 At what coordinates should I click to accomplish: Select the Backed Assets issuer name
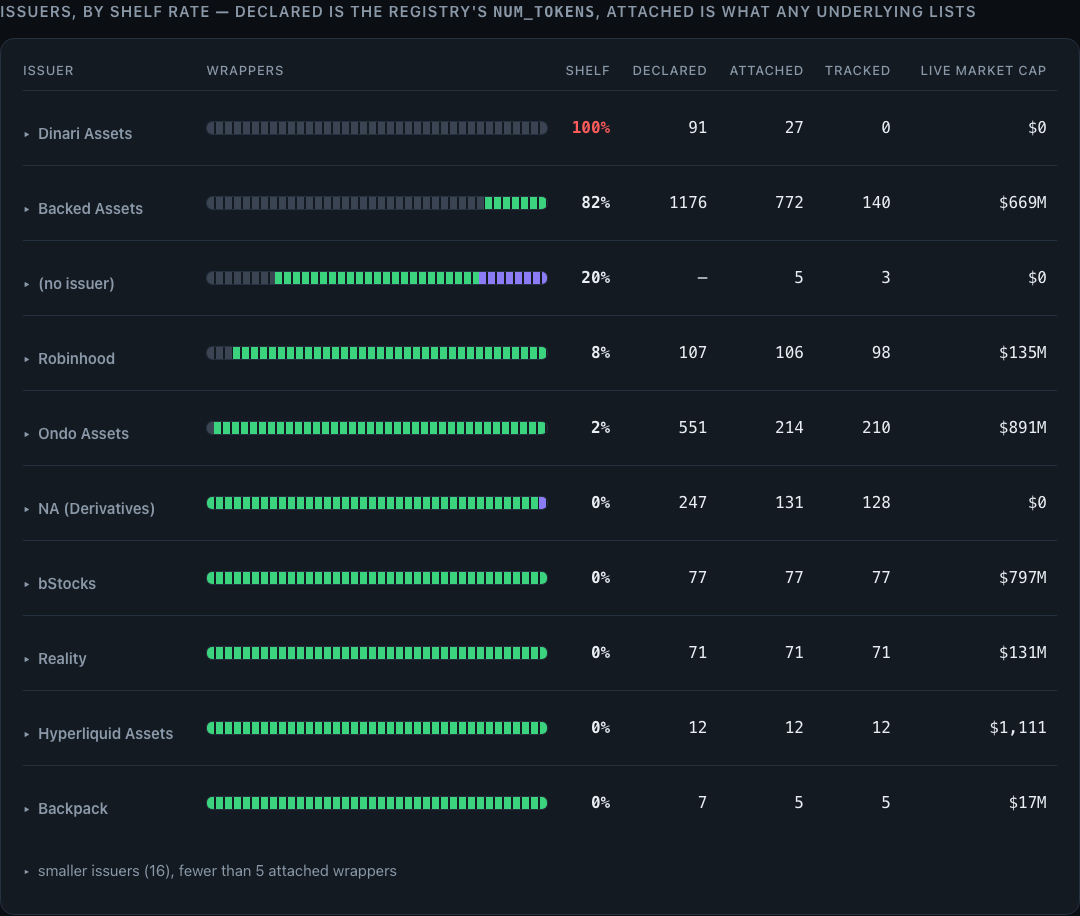90,209
